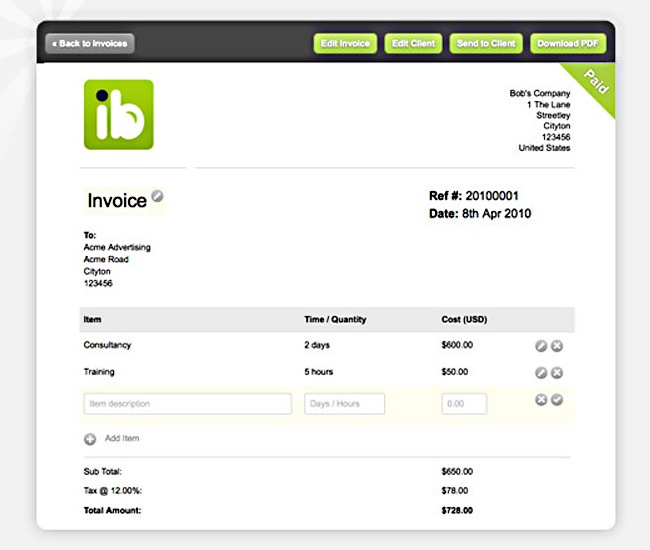Send the invoice to client

pyautogui.click(x=486, y=43)
